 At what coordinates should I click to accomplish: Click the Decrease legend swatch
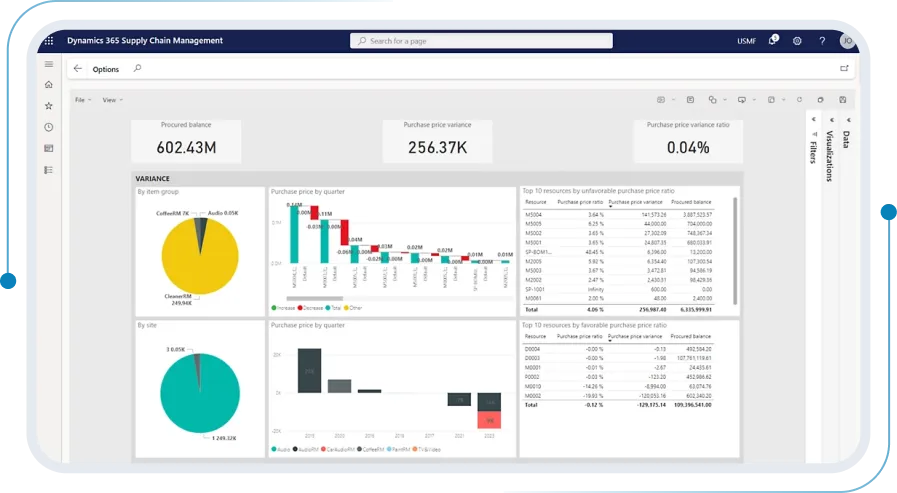coord(300,308)
